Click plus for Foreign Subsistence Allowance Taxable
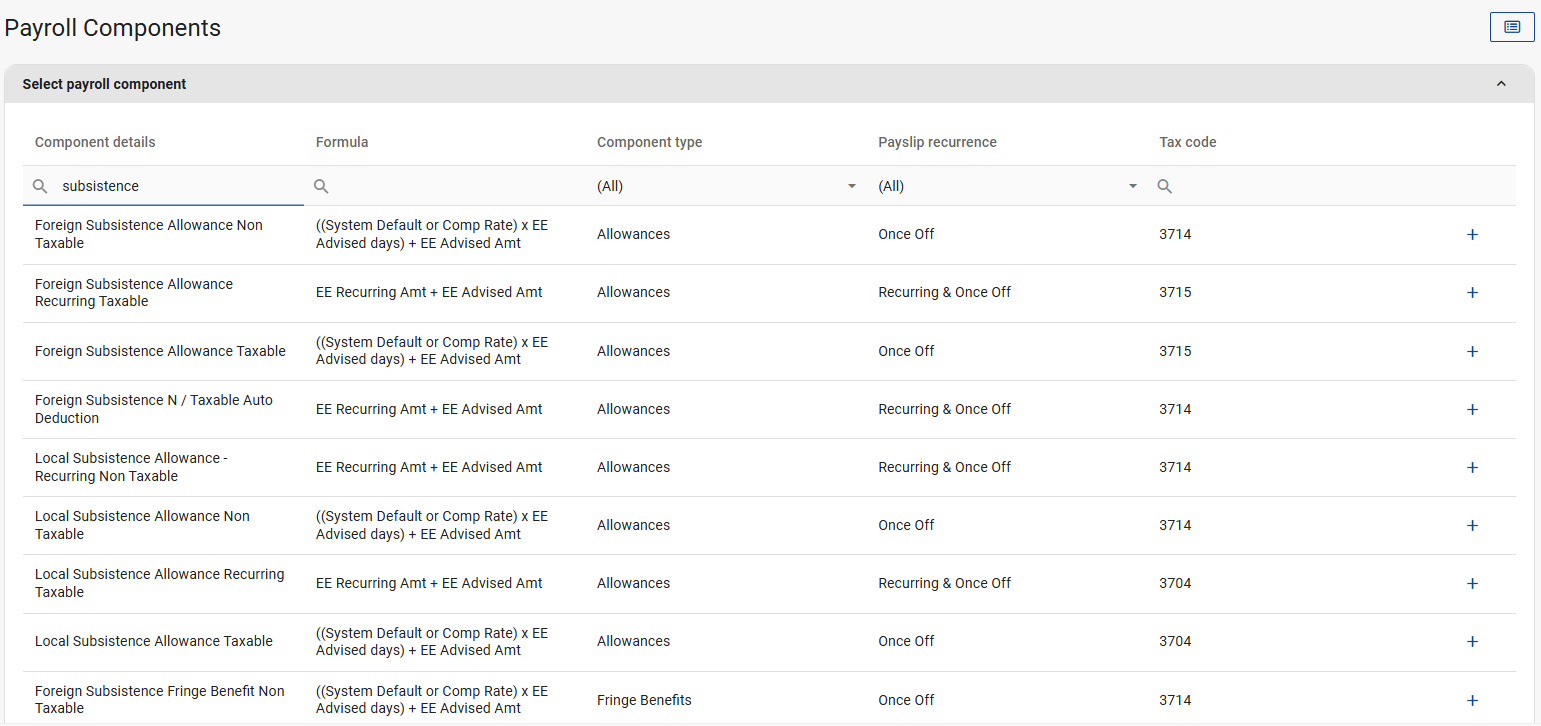 click(1471, 351)
